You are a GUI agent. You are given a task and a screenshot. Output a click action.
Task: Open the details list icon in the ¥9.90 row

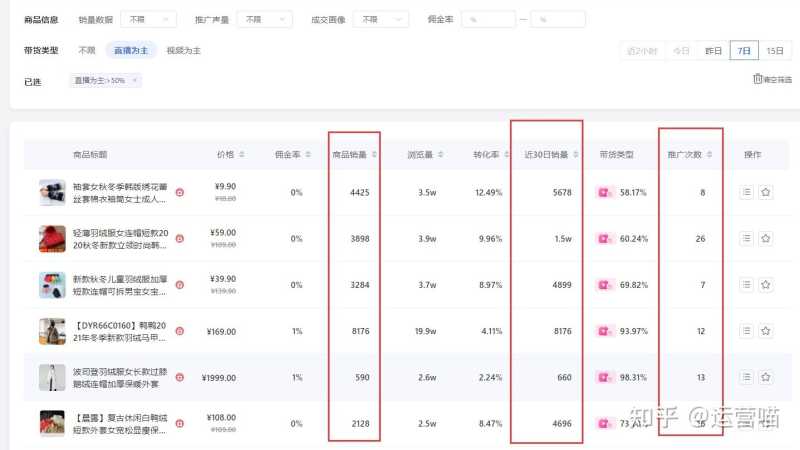pos(746,192)
